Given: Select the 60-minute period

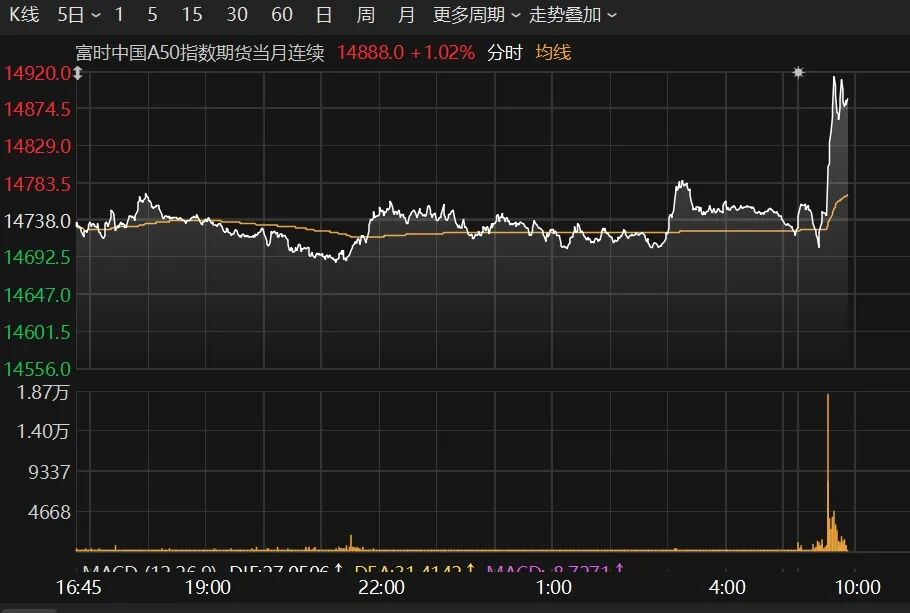Looking at the screenshot, I should point(282,15).
